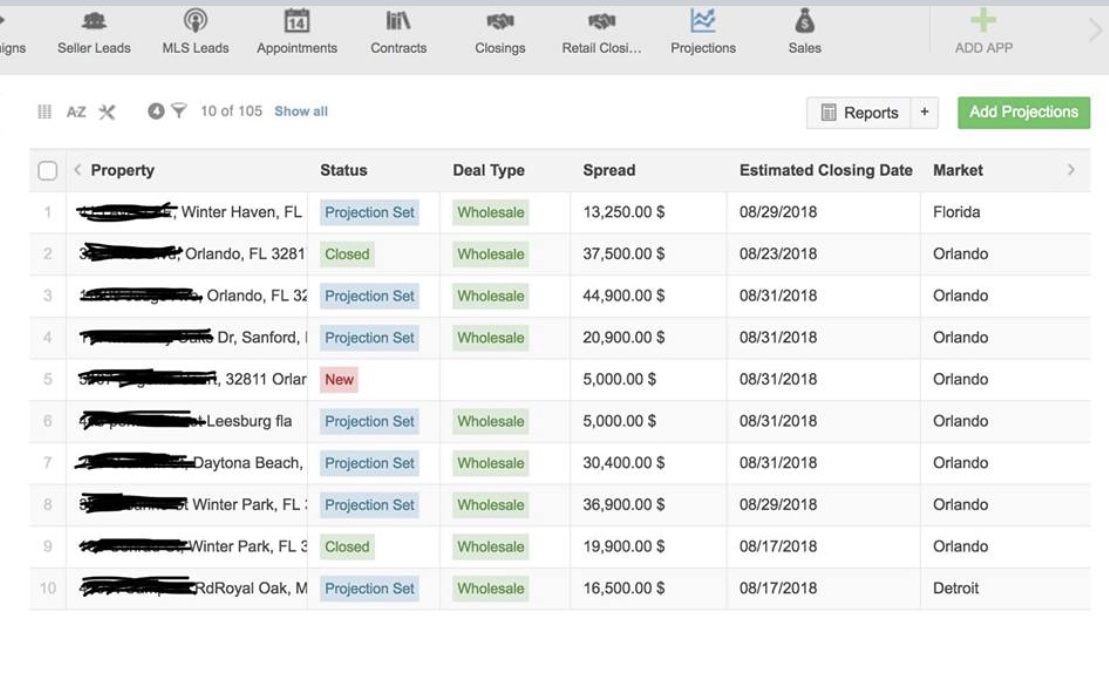Screen dimensions: 1109x687
Task: Click the Show all link
Action: (x=301, y=111)
